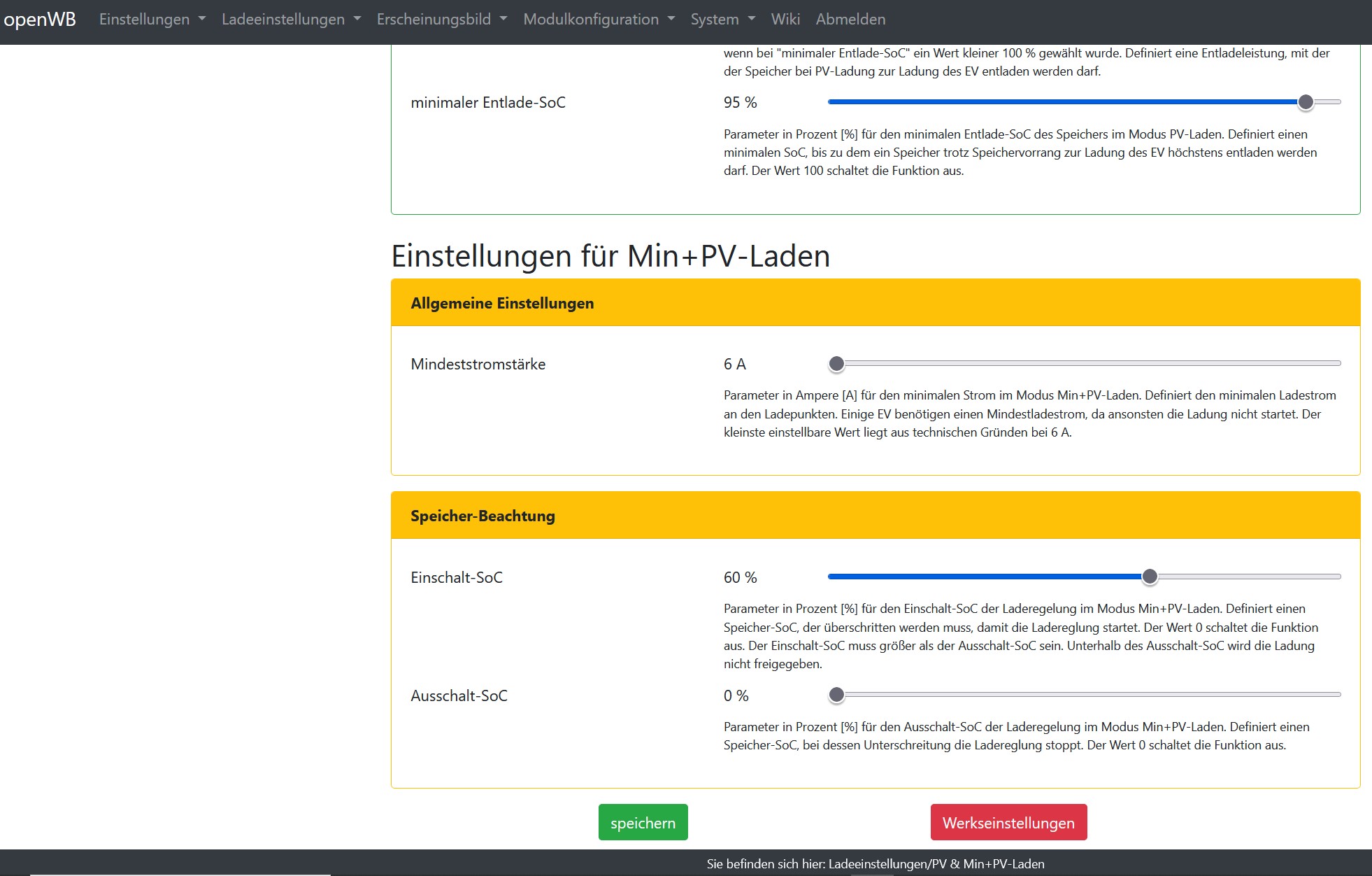Click the Einschalt-SoC slider track right end

(x=1336, y=577)
